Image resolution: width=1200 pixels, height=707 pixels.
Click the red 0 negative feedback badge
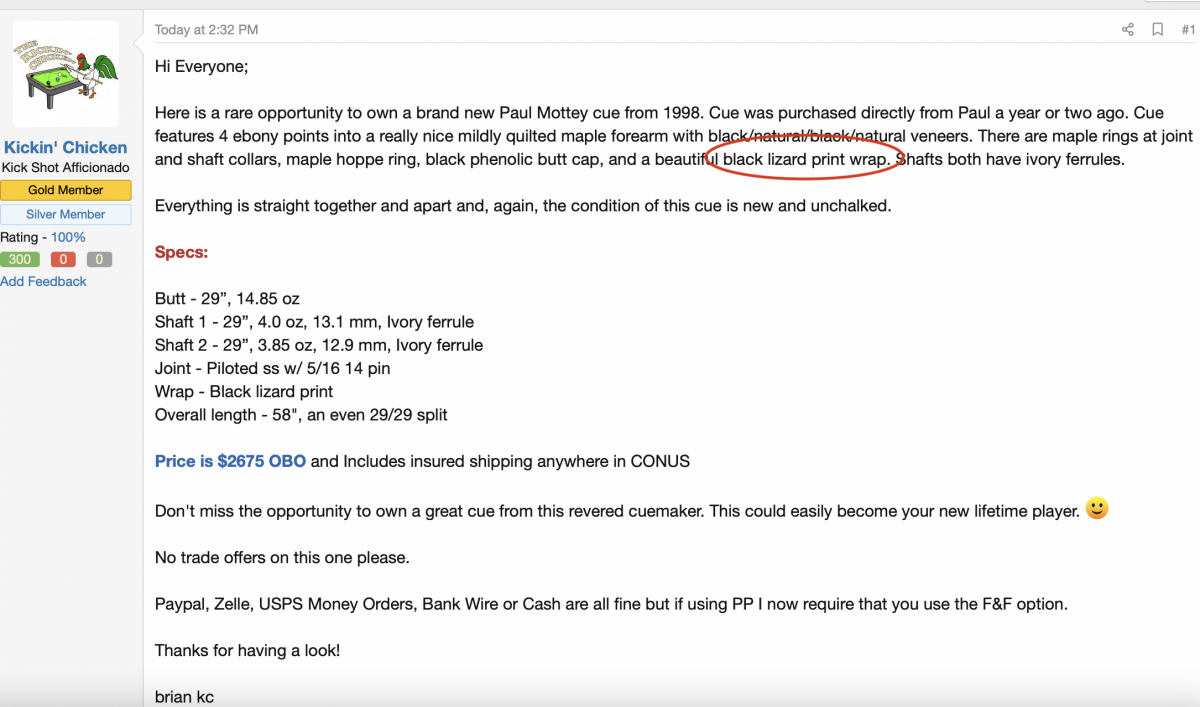click(x=63, y=260)
